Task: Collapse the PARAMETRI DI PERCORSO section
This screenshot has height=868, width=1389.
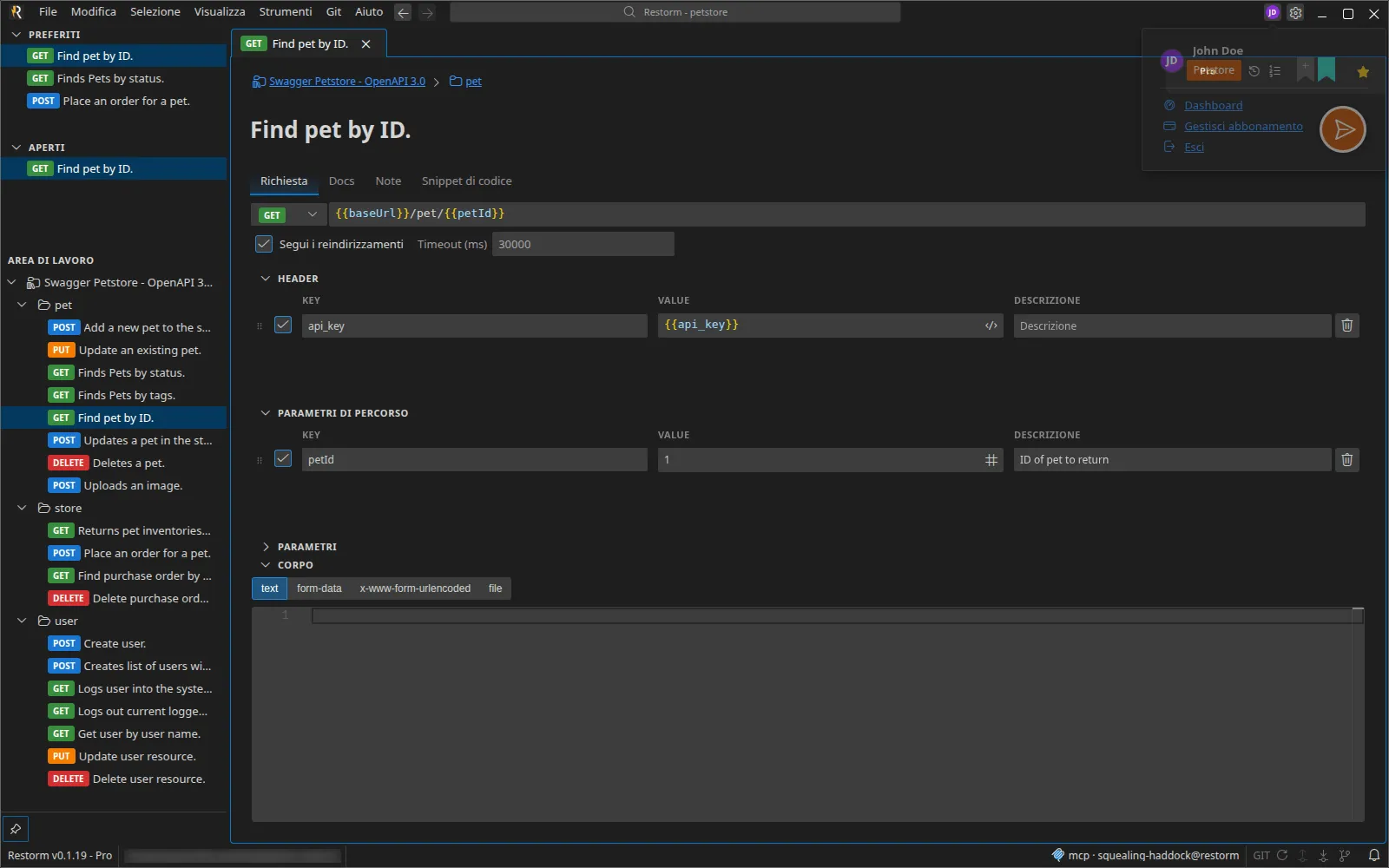Action: [266, 413]
